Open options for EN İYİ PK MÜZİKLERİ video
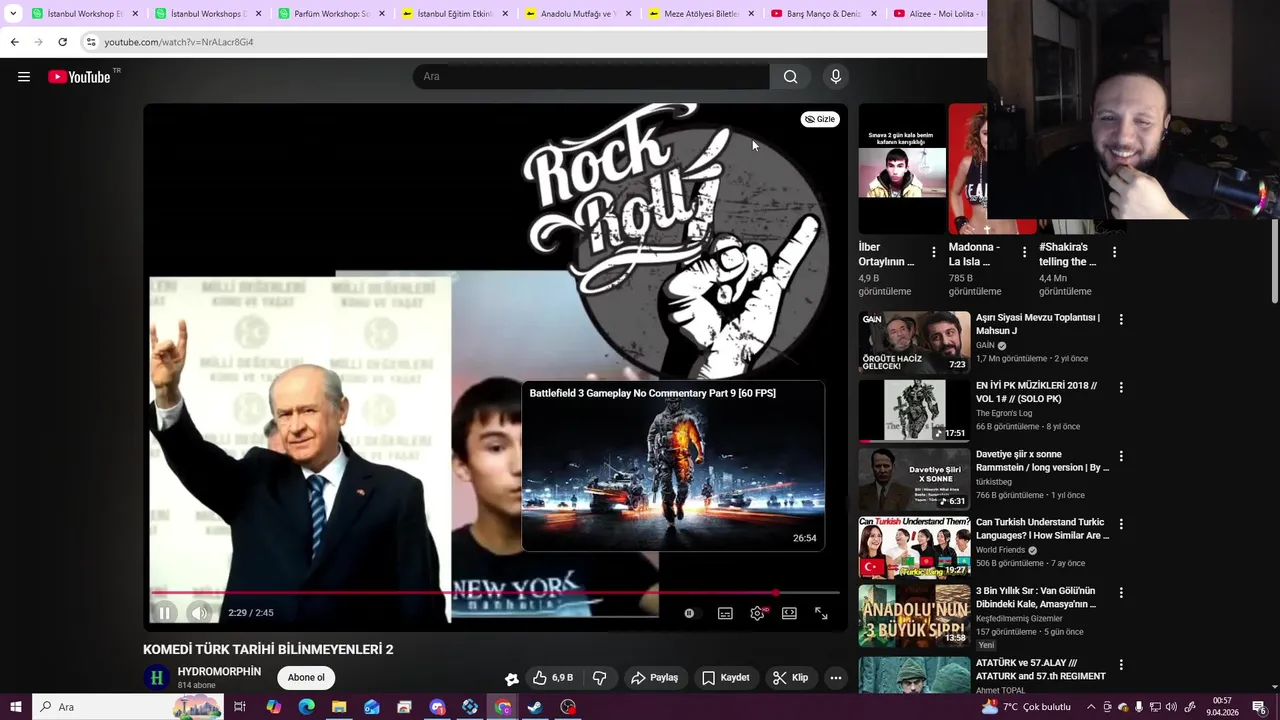 (1121, 387)
